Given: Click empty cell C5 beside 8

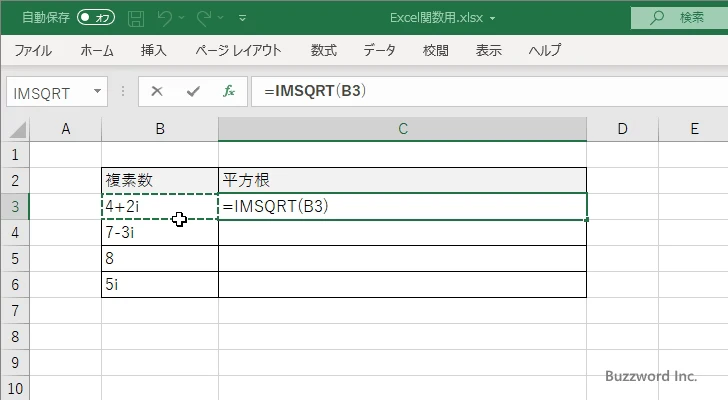Looking at the screenshot, I should tap(403, 258).
